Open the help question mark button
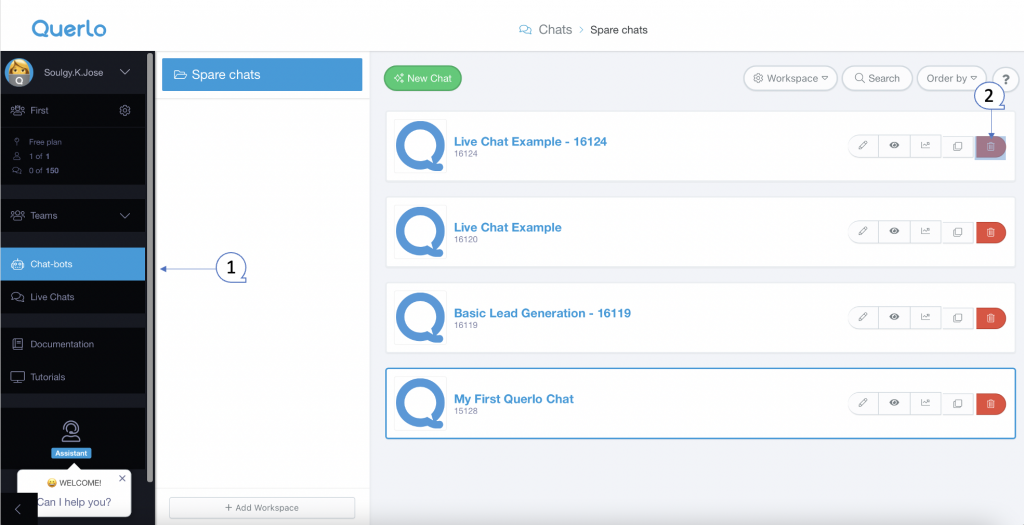 pyautogui.click(x=1006, y=79)
